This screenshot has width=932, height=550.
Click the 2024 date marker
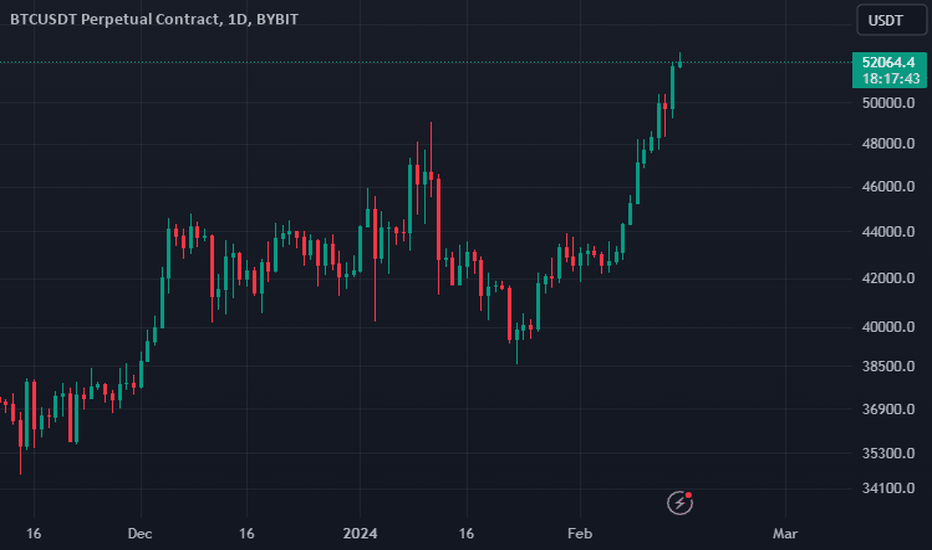tap(360, 533)
